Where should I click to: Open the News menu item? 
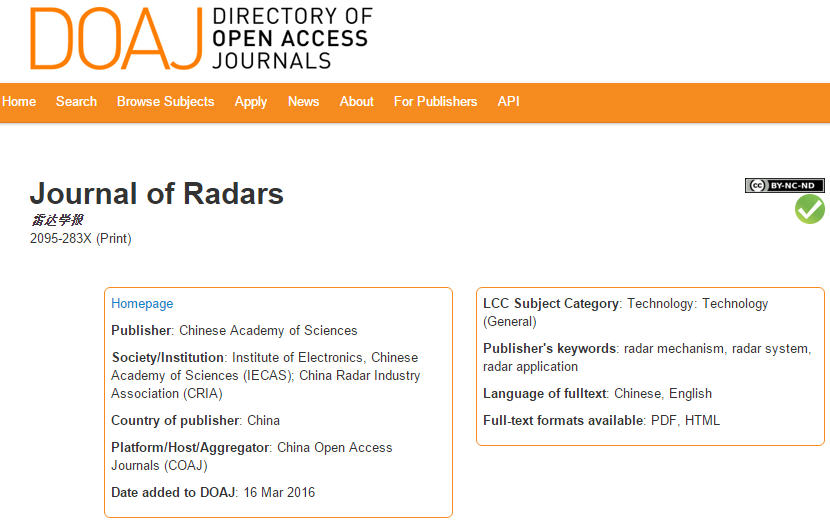pos(303,101)
